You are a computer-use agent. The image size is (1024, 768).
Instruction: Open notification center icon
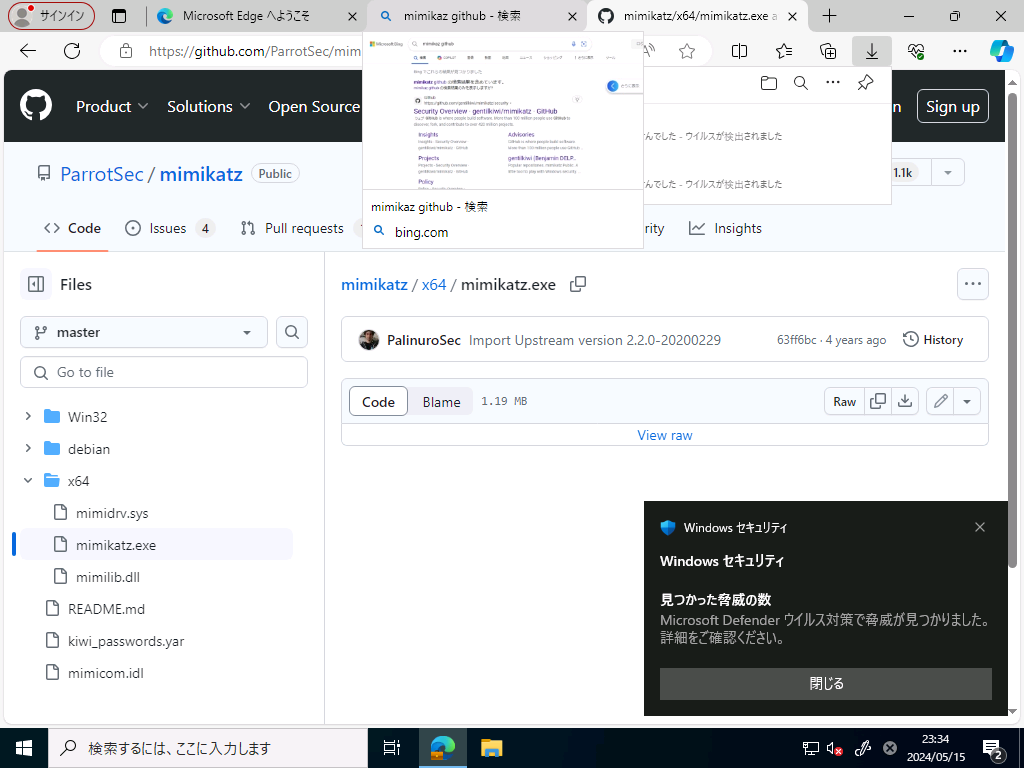993,748
